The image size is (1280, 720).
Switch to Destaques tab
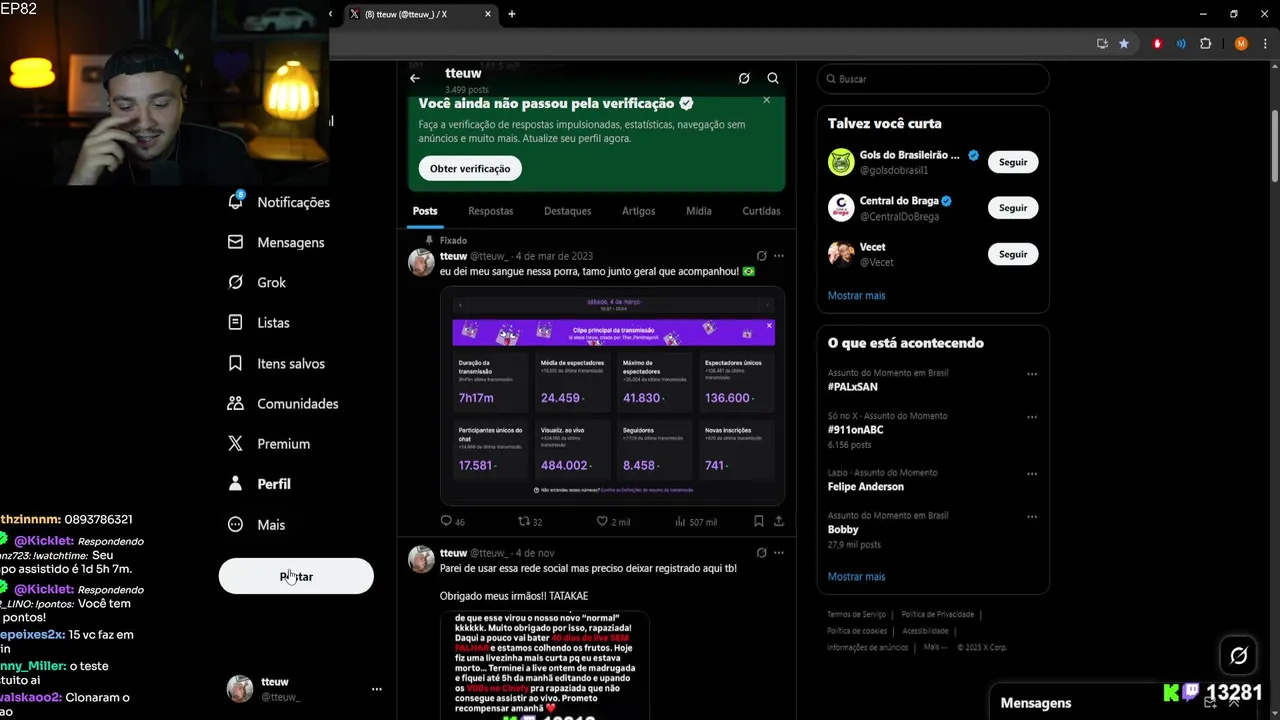coord(567,211)
